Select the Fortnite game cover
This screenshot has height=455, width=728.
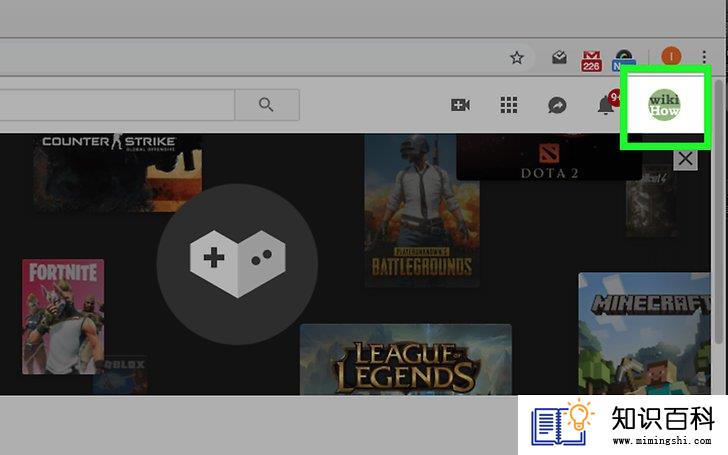tap(63, 316)
